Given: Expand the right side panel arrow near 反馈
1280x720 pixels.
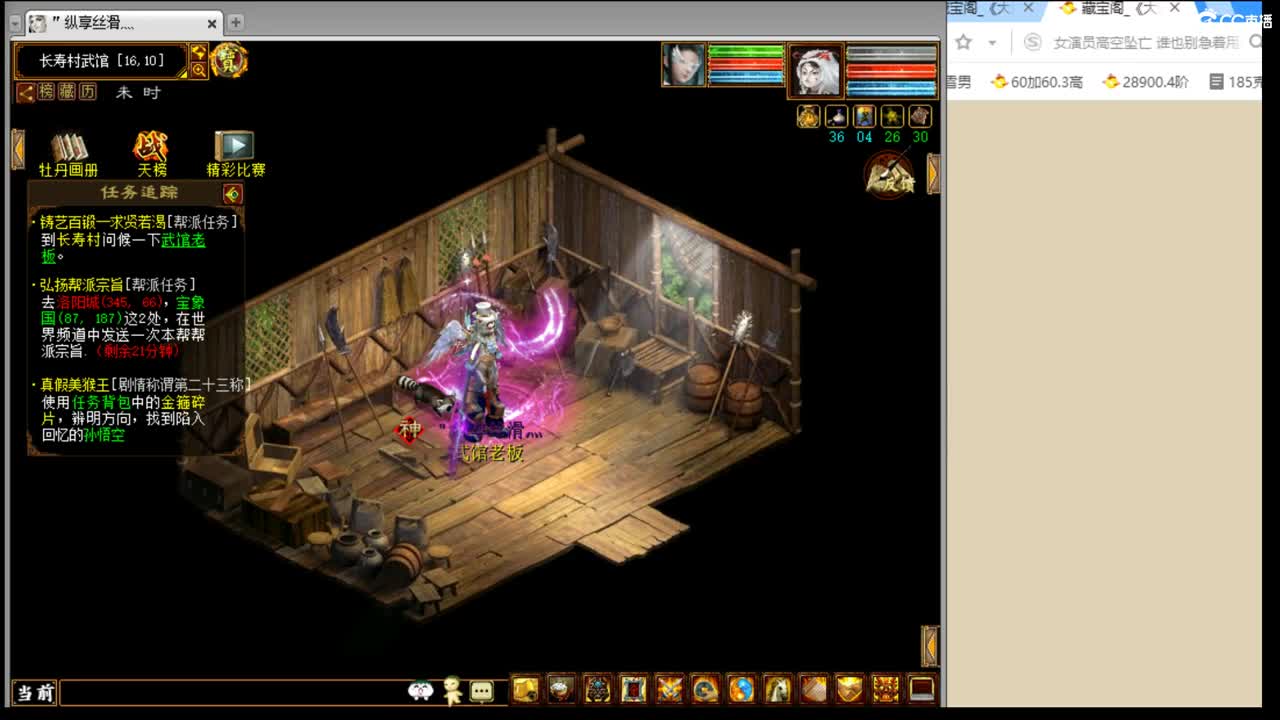Looking at the screenshot, I should pos(933,174).
